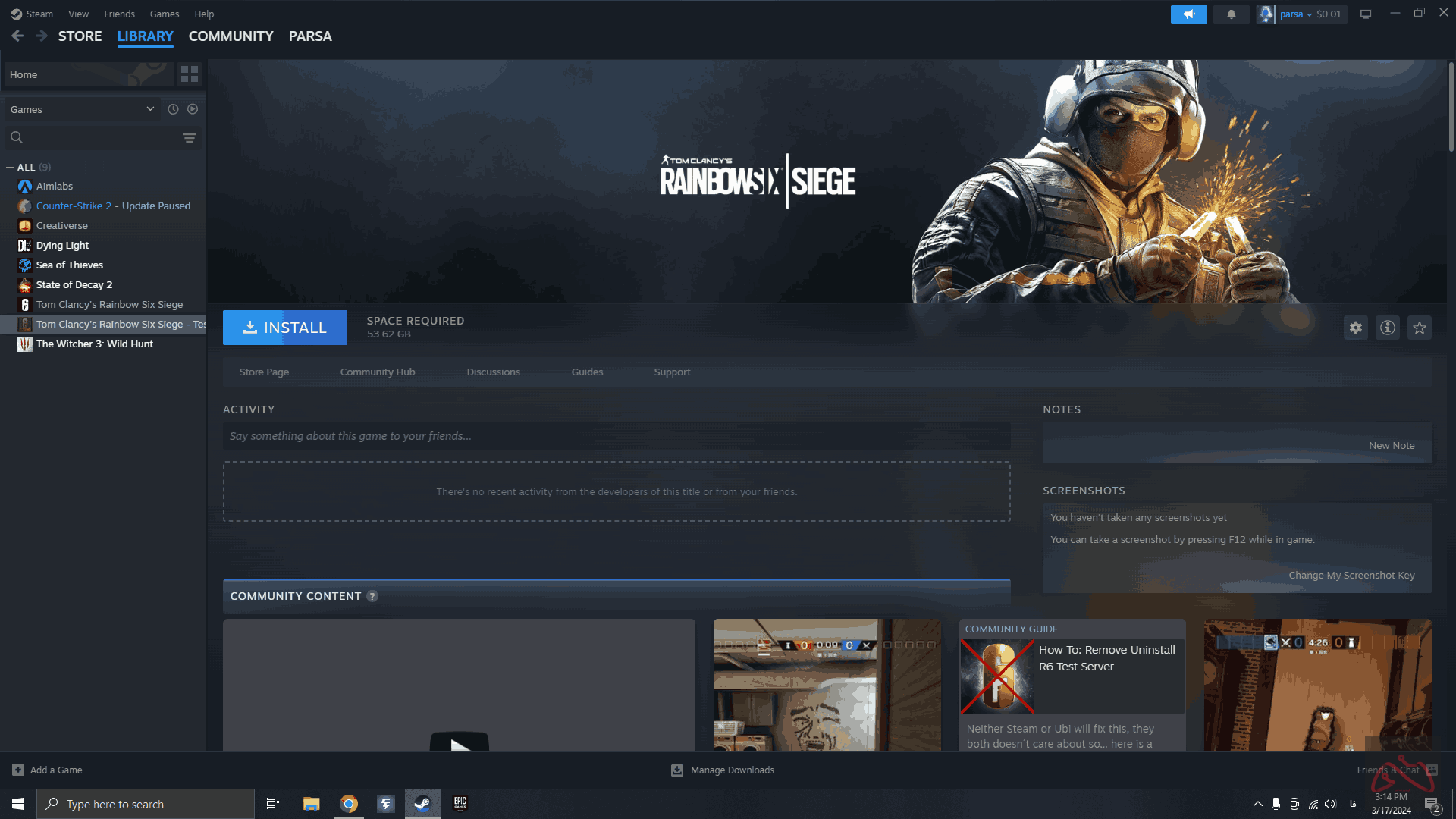Collapse the ALL games category
The height and width of the screenshot is (819, 1456).
tap(10, 168)
